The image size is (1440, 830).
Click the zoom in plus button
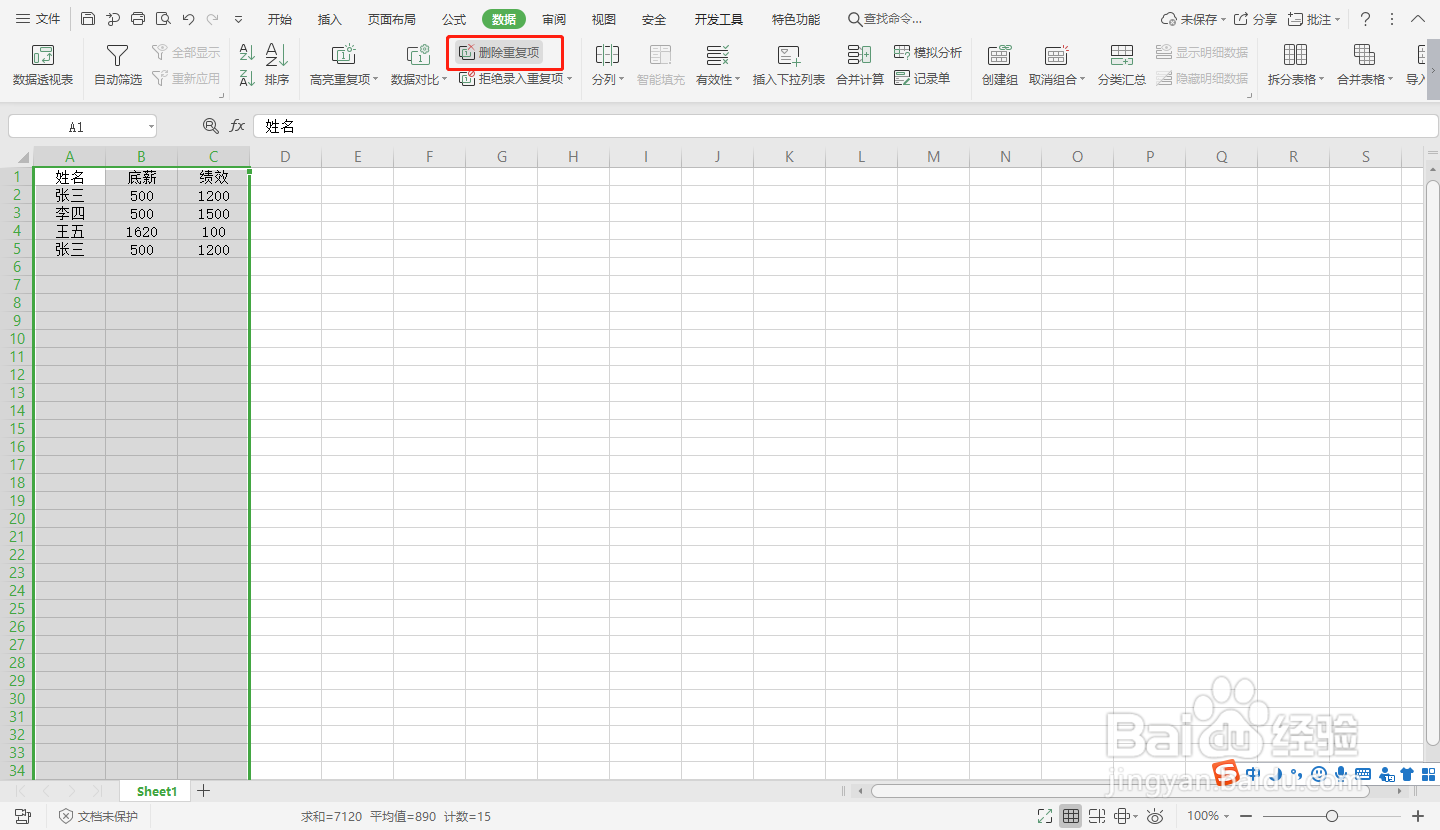click(1418, 816)
